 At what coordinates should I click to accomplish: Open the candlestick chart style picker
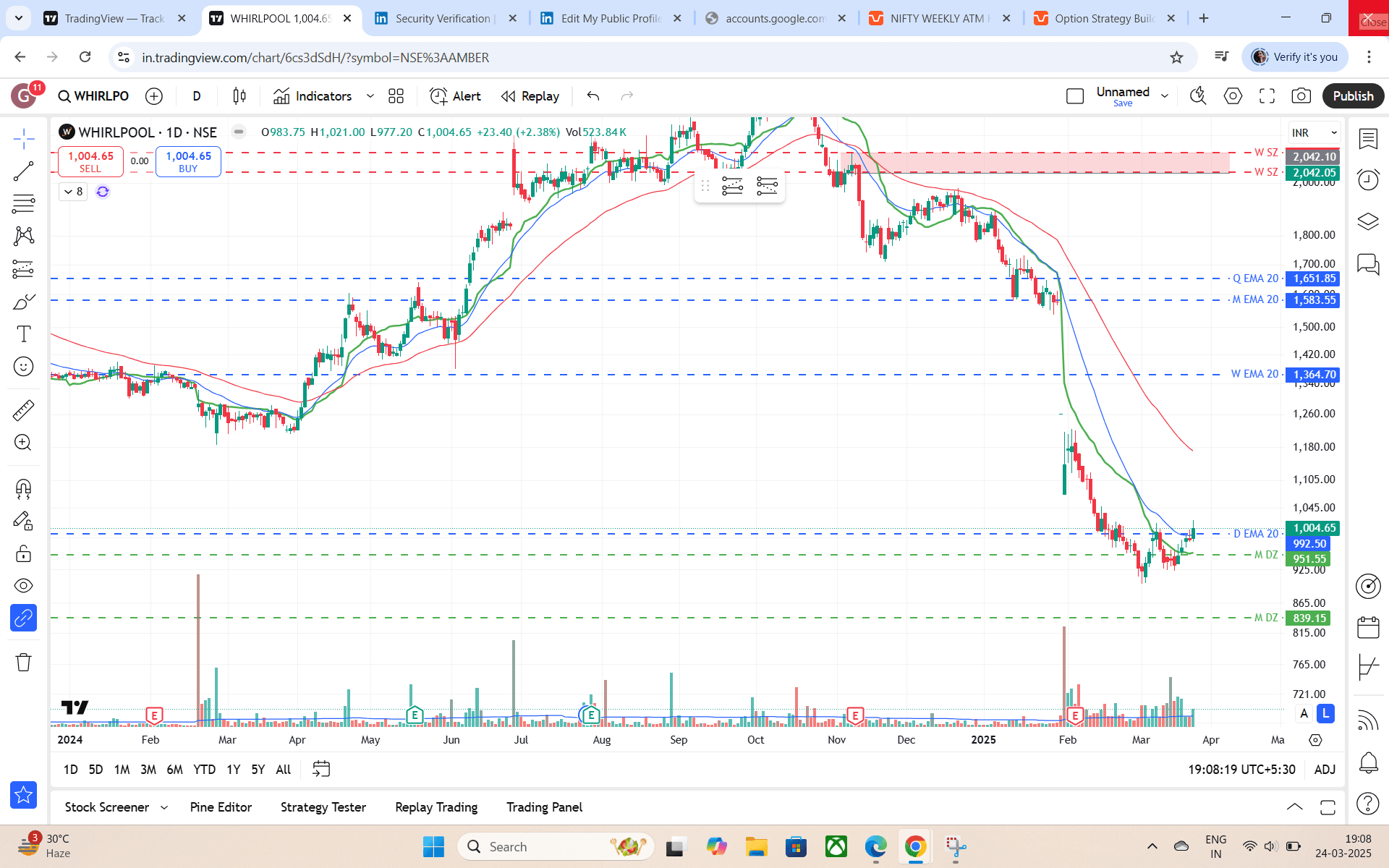tap(239, 96)
